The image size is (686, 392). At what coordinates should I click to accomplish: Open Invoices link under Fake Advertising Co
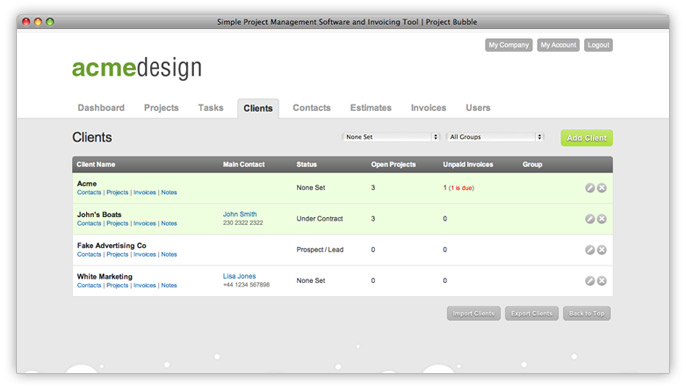[145, 255]
